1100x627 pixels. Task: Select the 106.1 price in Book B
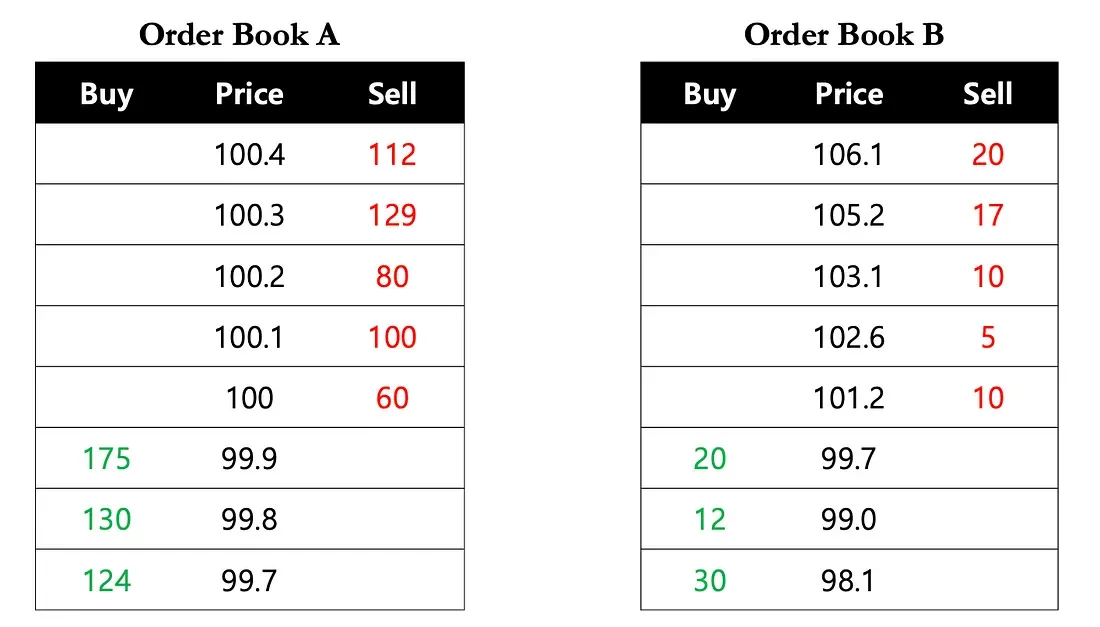pyautogui.click(x=849, y=154)
